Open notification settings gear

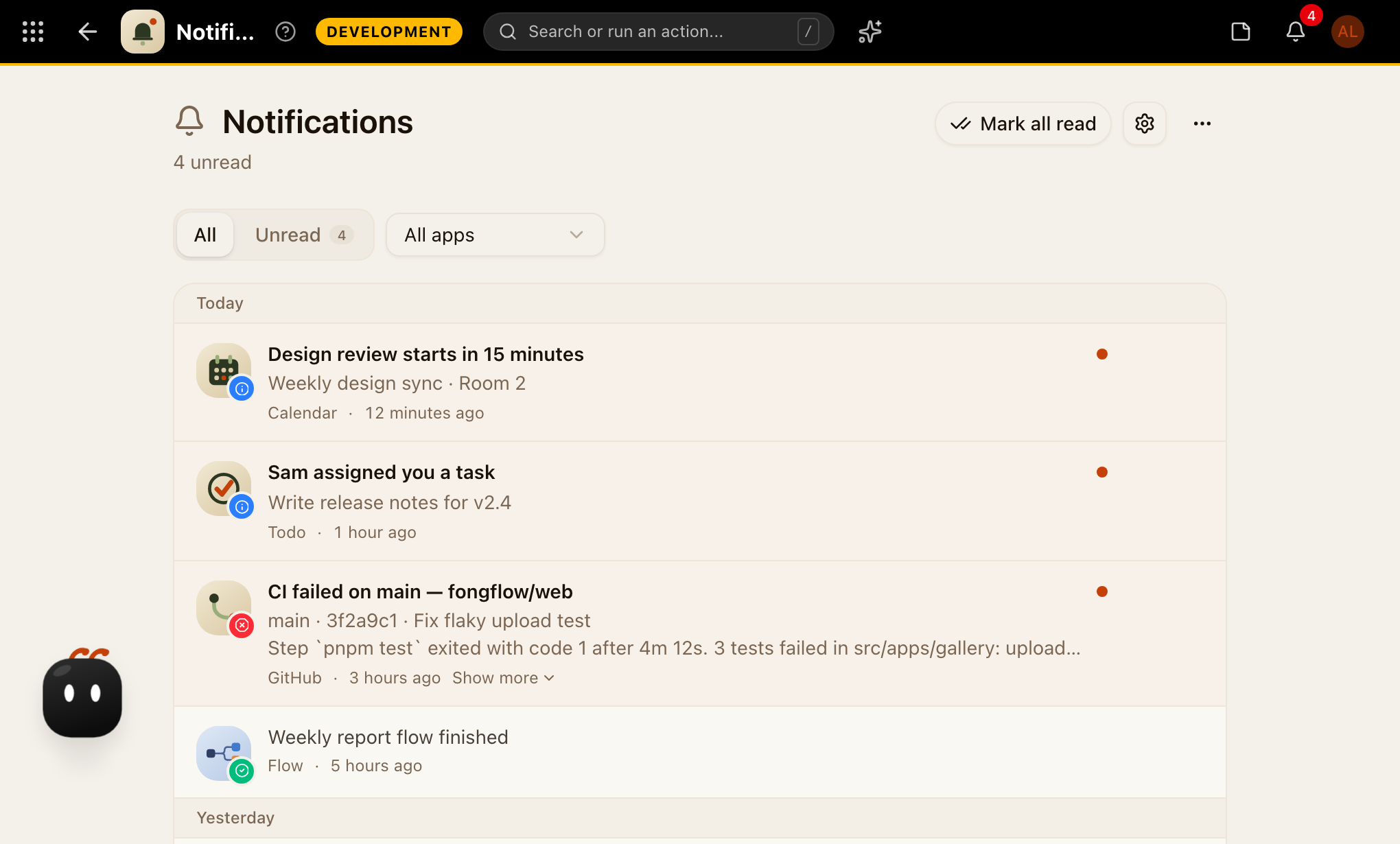tap(1144, 124)
